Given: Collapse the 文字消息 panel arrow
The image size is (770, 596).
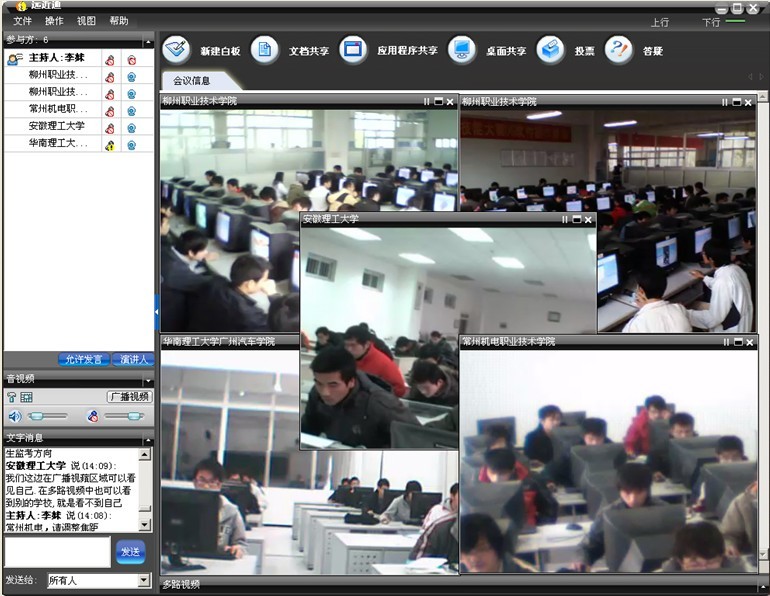Looking at the screenshot, I should (148, 437).
